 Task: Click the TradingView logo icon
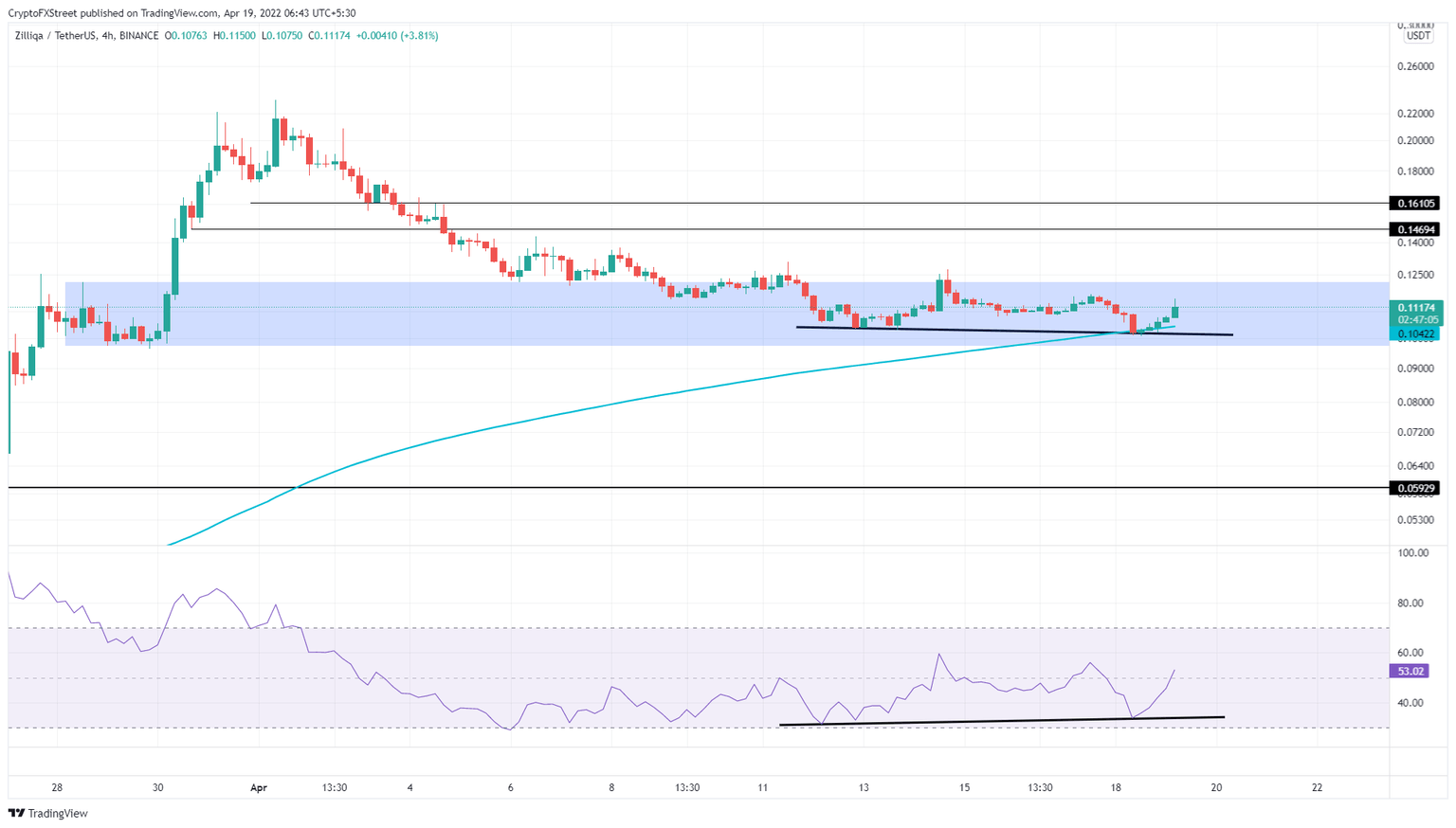point(17,814)
